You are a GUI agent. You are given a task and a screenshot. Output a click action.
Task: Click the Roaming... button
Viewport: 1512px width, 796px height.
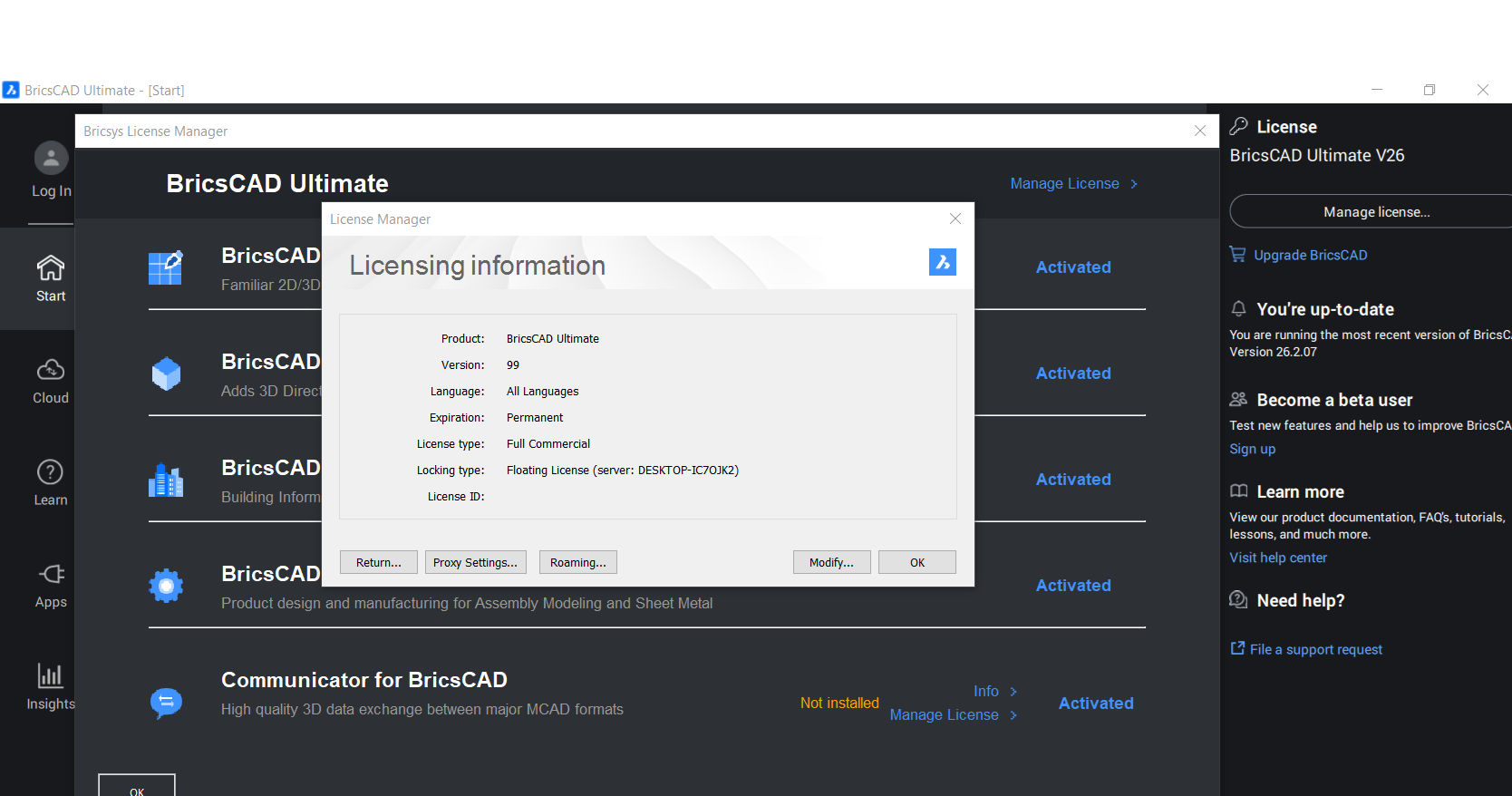(578, 562)
